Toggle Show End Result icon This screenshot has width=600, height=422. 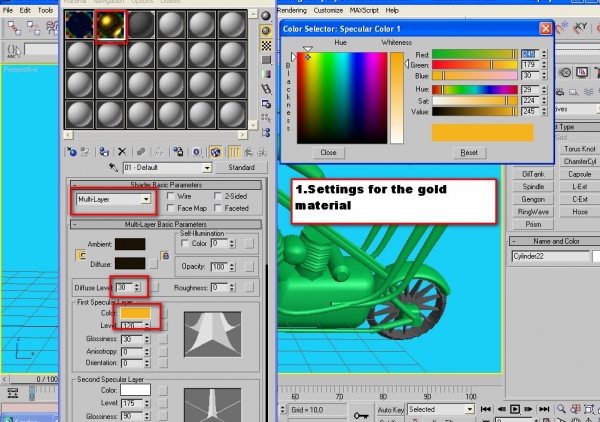click(234, 152)
